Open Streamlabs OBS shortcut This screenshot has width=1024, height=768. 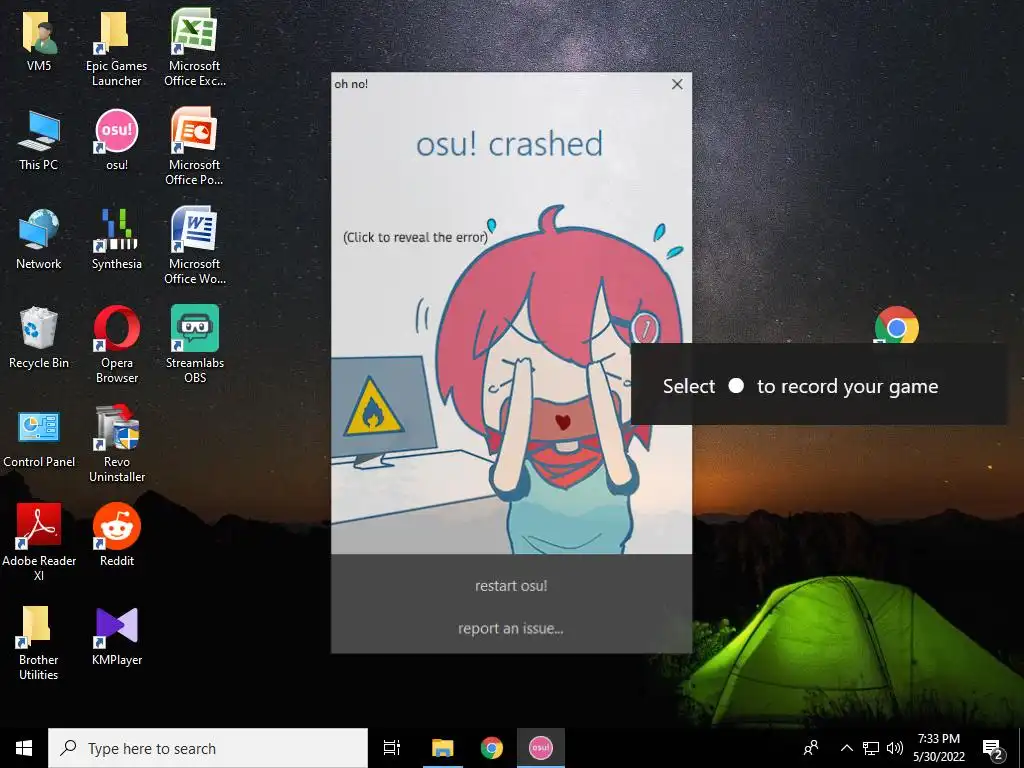(195, 345)
